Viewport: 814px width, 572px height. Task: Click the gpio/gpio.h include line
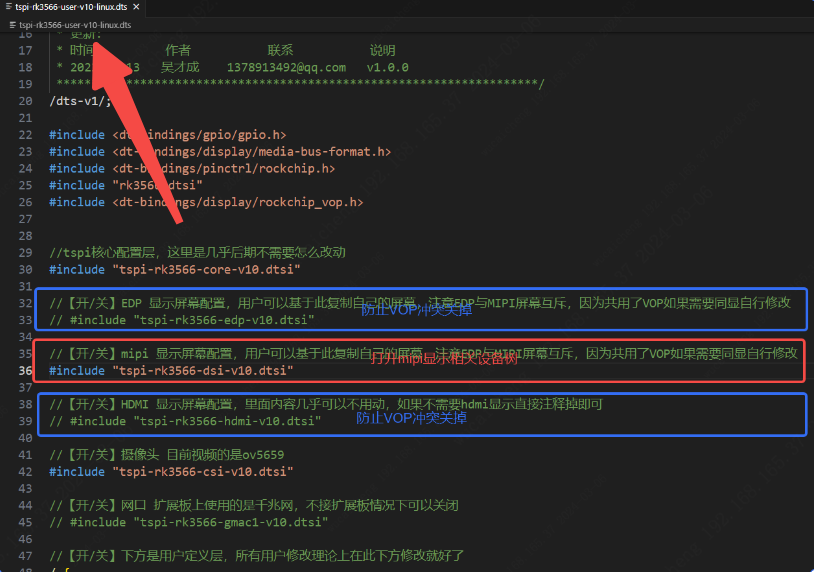click(x=168, y=134)
